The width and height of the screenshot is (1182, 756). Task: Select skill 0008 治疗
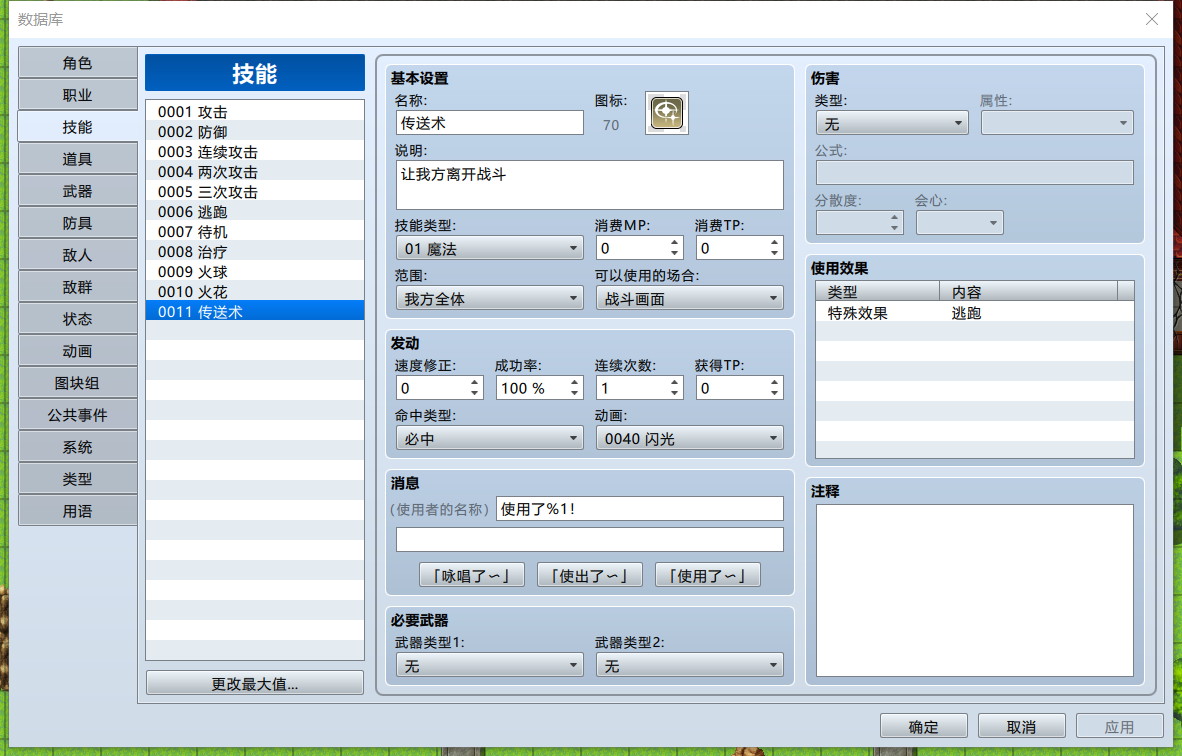255,252
